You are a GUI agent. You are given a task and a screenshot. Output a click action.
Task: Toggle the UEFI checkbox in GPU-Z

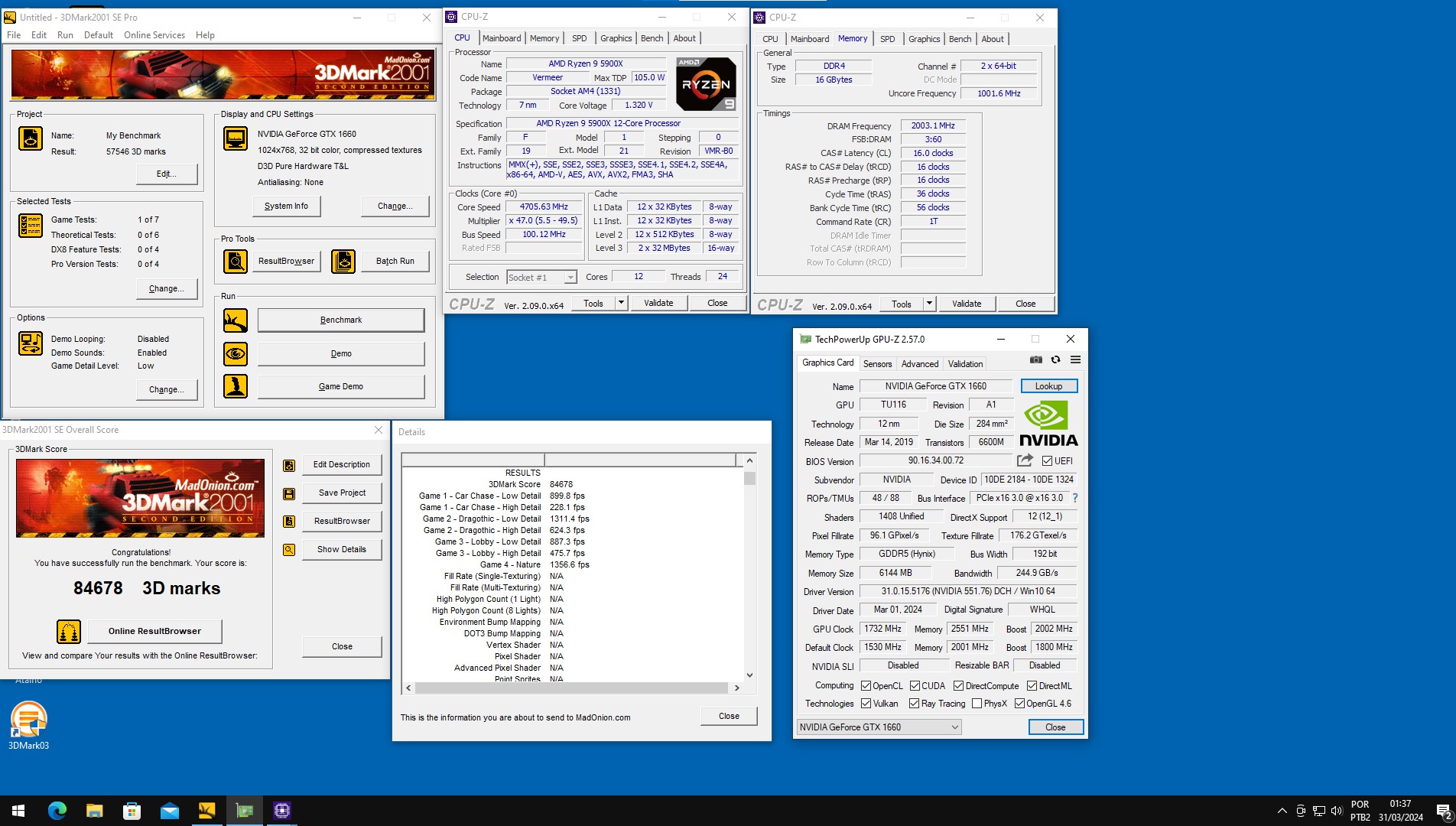click(x=1048, y=461)
